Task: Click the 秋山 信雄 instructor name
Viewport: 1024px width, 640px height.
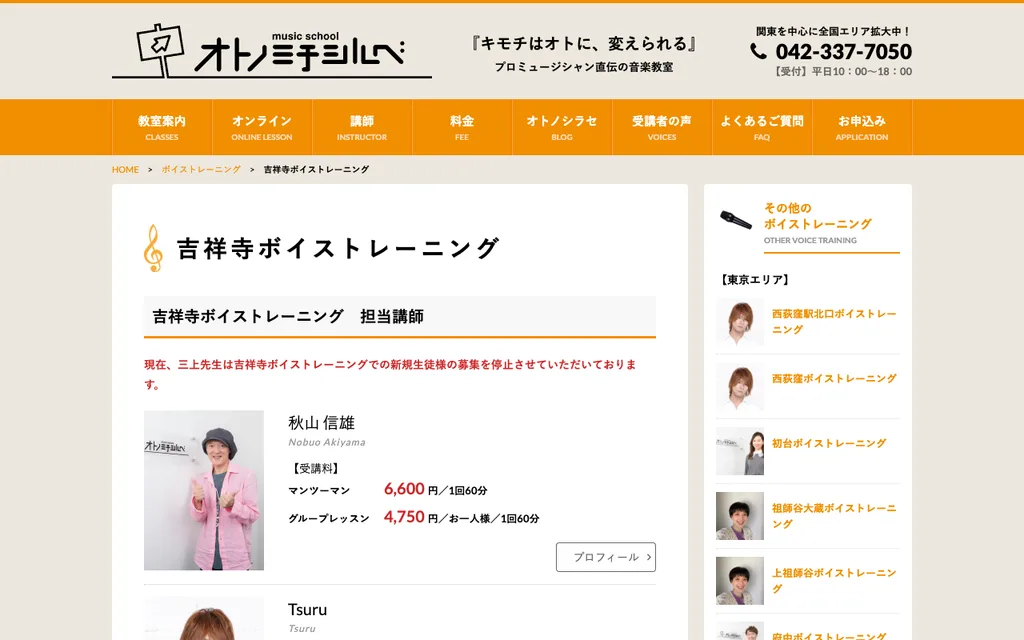Action: click(x=321, y=423)
